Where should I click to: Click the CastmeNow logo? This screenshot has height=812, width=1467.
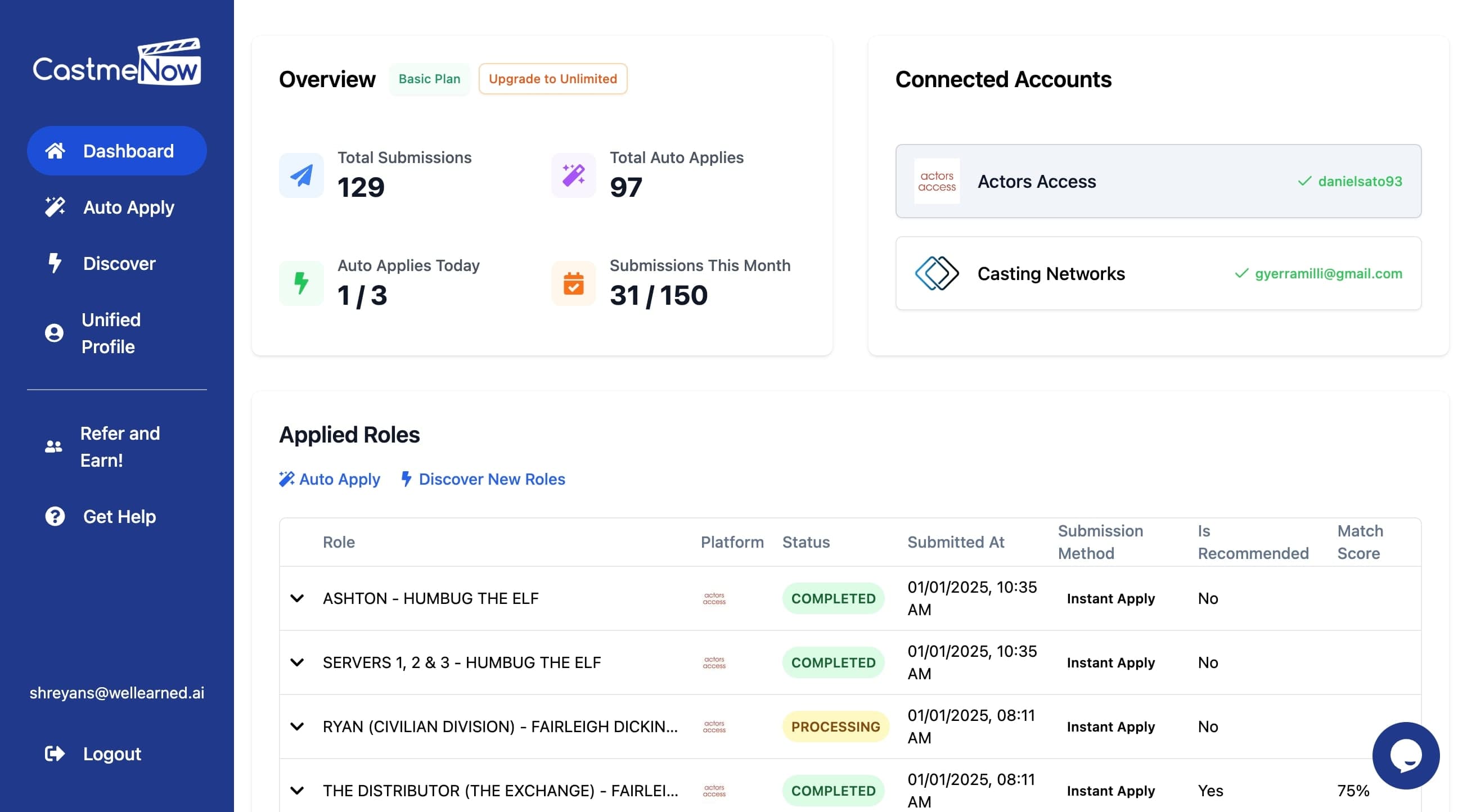117,62
